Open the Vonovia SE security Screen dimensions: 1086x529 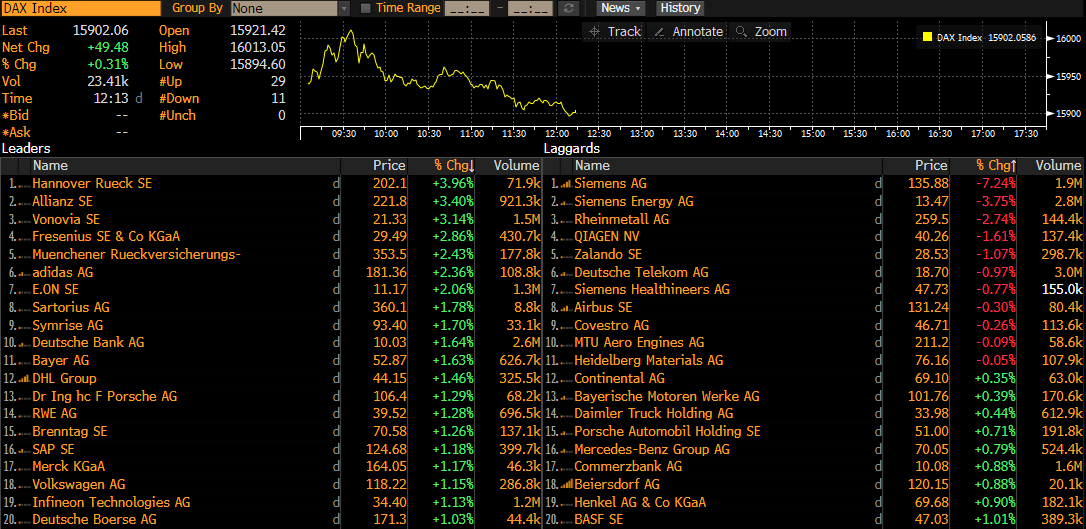(66, 219)
